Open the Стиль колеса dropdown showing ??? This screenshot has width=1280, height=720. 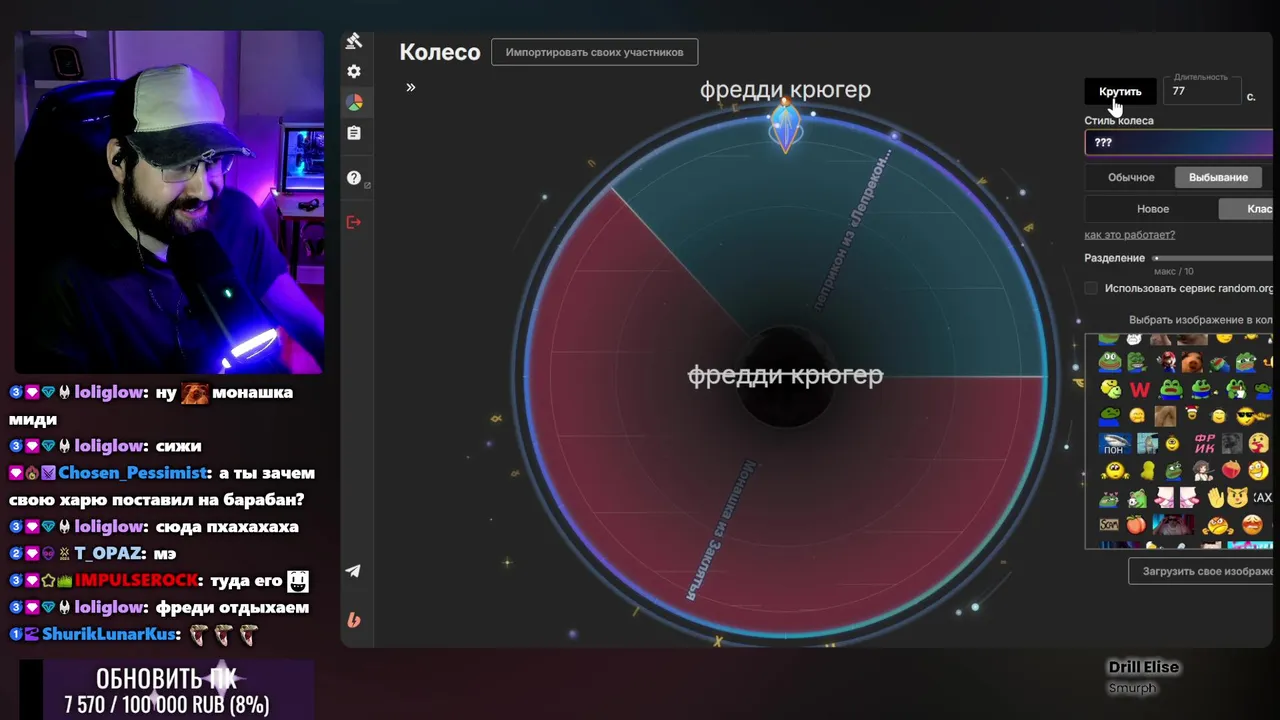tap(1180, 142)
